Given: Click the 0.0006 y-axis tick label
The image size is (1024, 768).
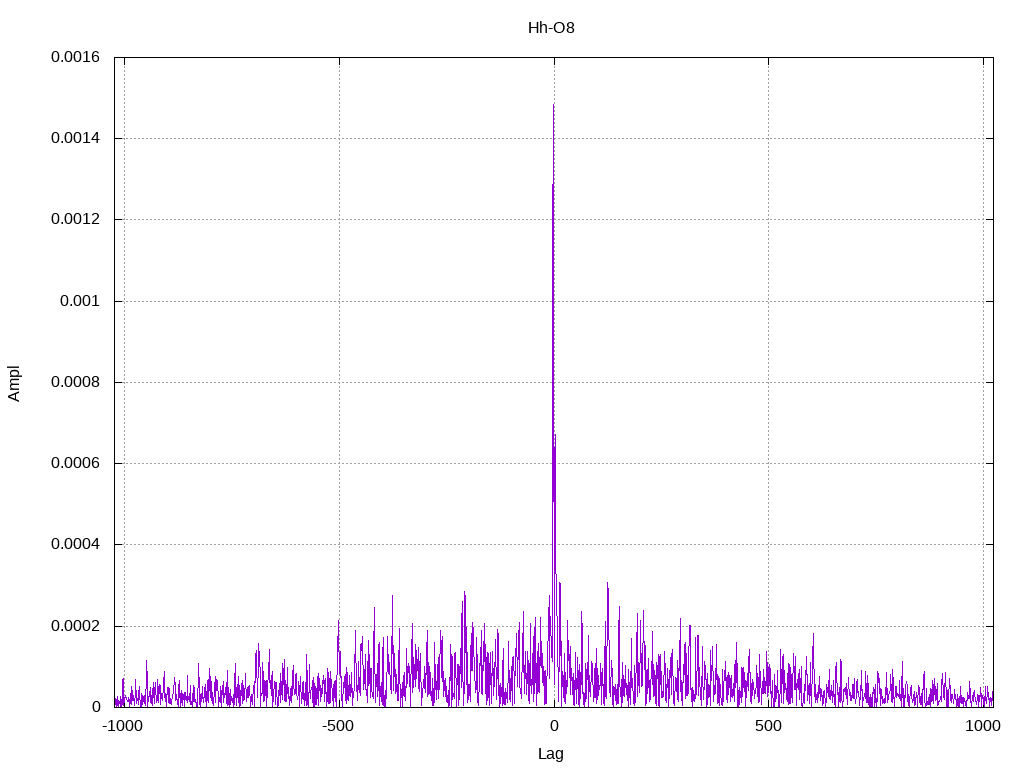Looking at the screenshot, I should click(75, 463).
